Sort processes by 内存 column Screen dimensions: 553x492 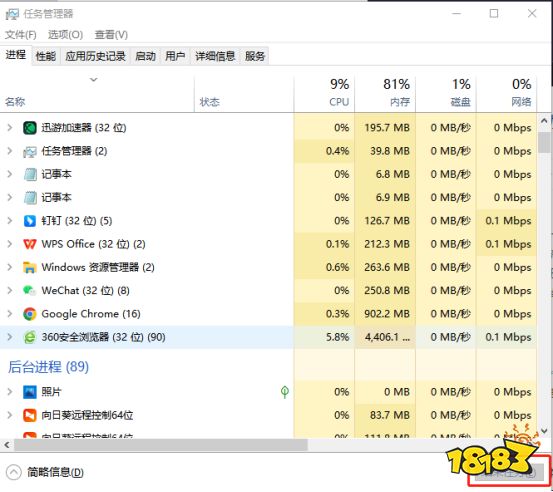pyautogui.click(x=385, y=93)
